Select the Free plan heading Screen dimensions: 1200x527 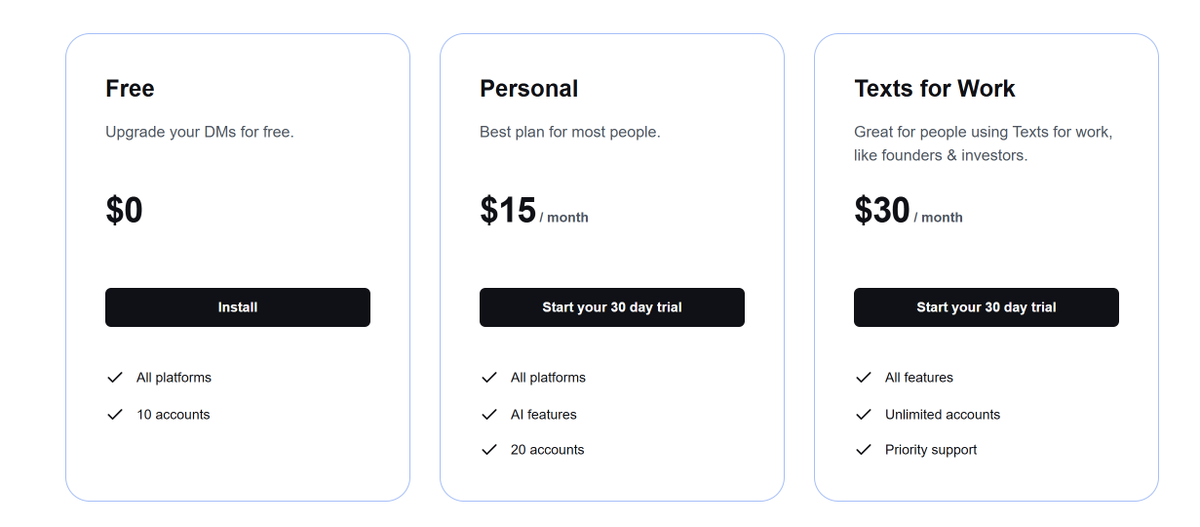click(x=130, y=89)
